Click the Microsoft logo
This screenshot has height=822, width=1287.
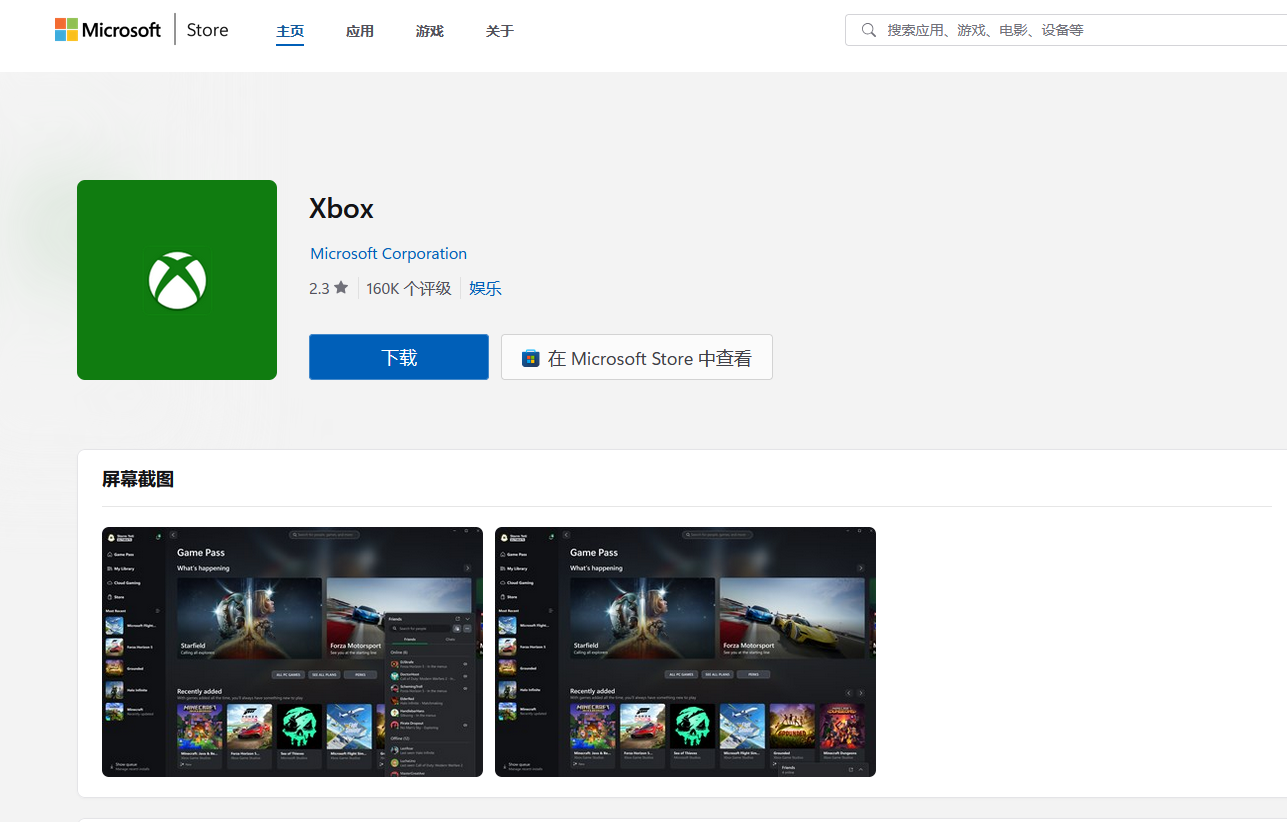pyautogui.click(x=107, y=29)
